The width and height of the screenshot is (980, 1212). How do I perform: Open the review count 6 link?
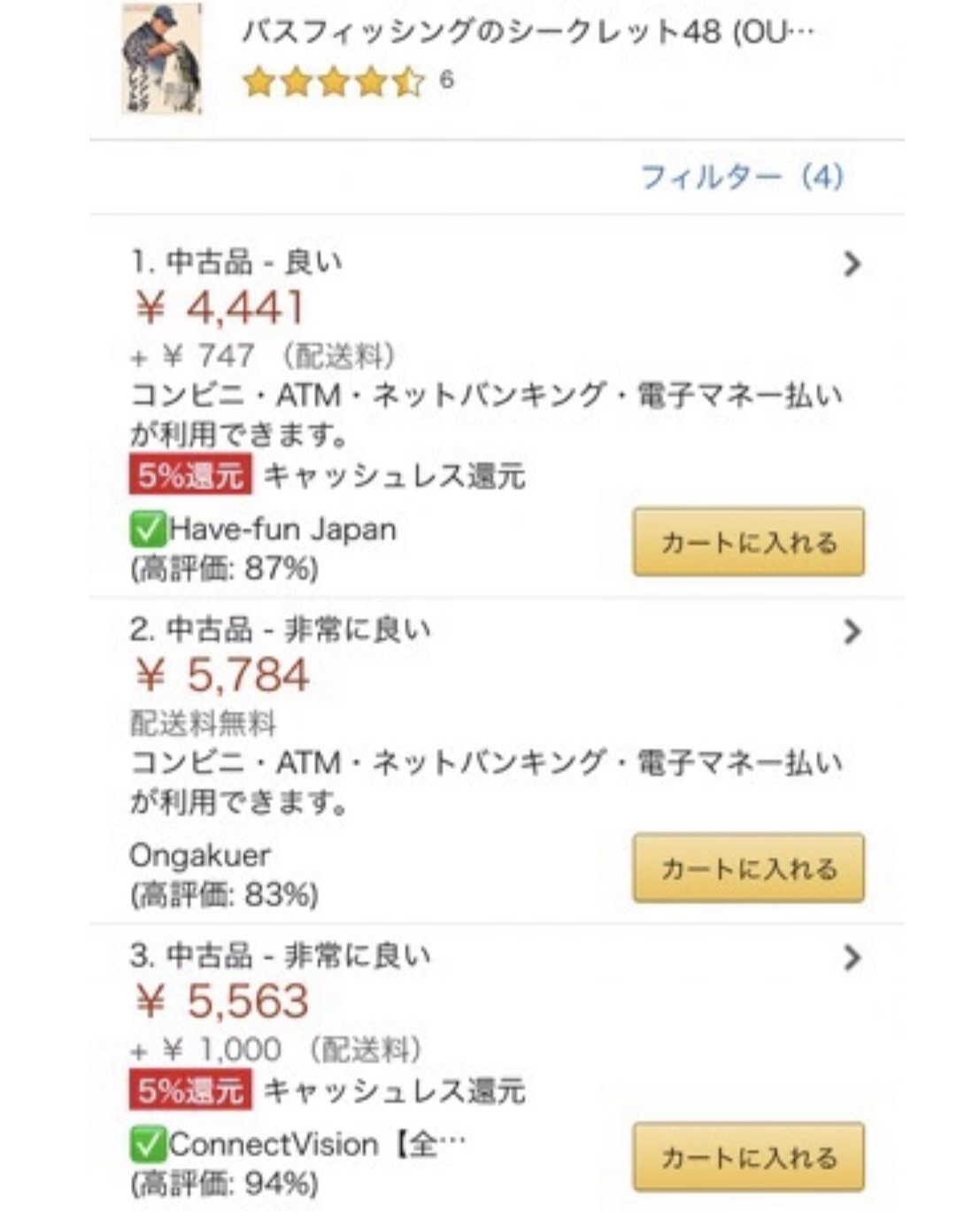[446, 81]
